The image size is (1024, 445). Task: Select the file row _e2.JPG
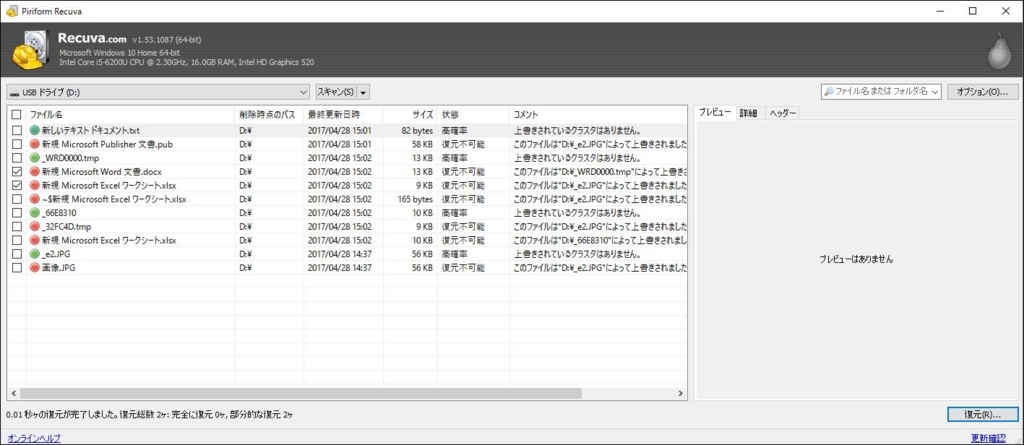347,254
